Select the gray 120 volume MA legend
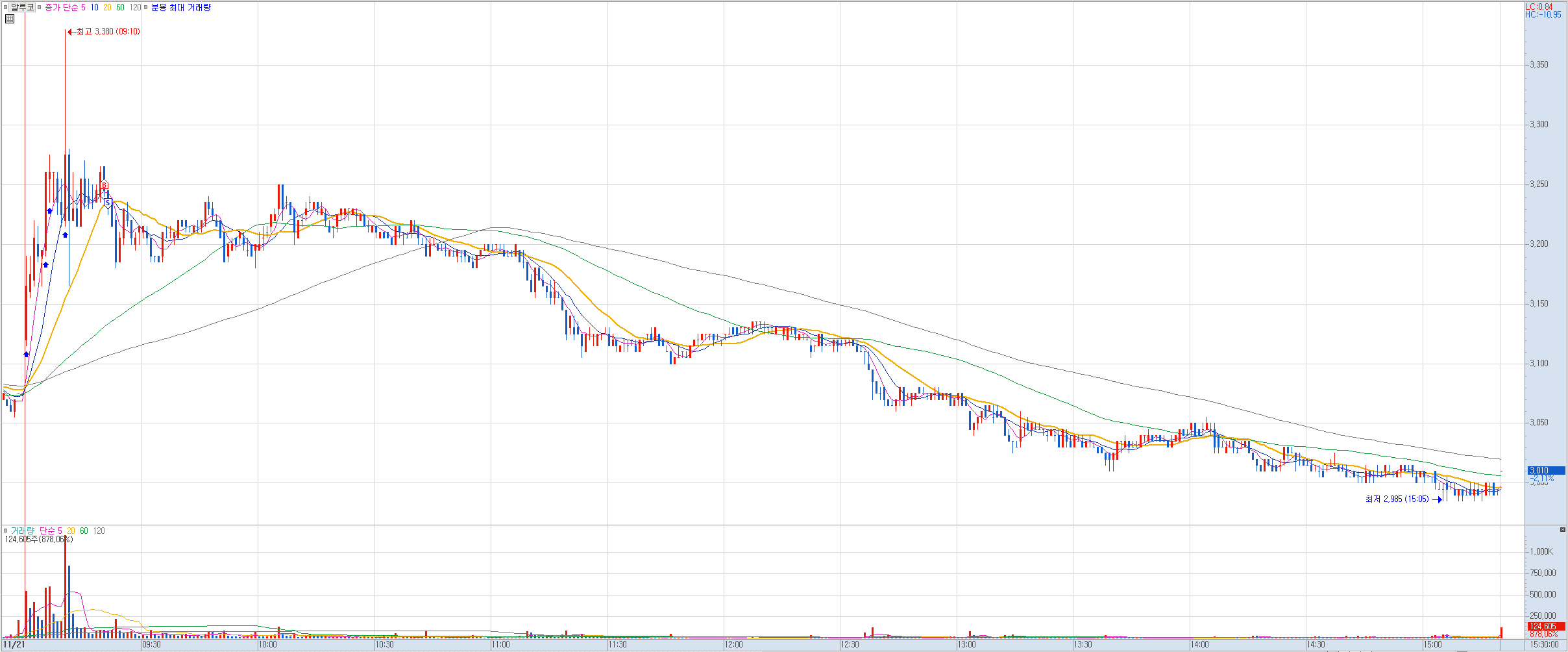Viewport: 1568px width, 652px height. 99,531
